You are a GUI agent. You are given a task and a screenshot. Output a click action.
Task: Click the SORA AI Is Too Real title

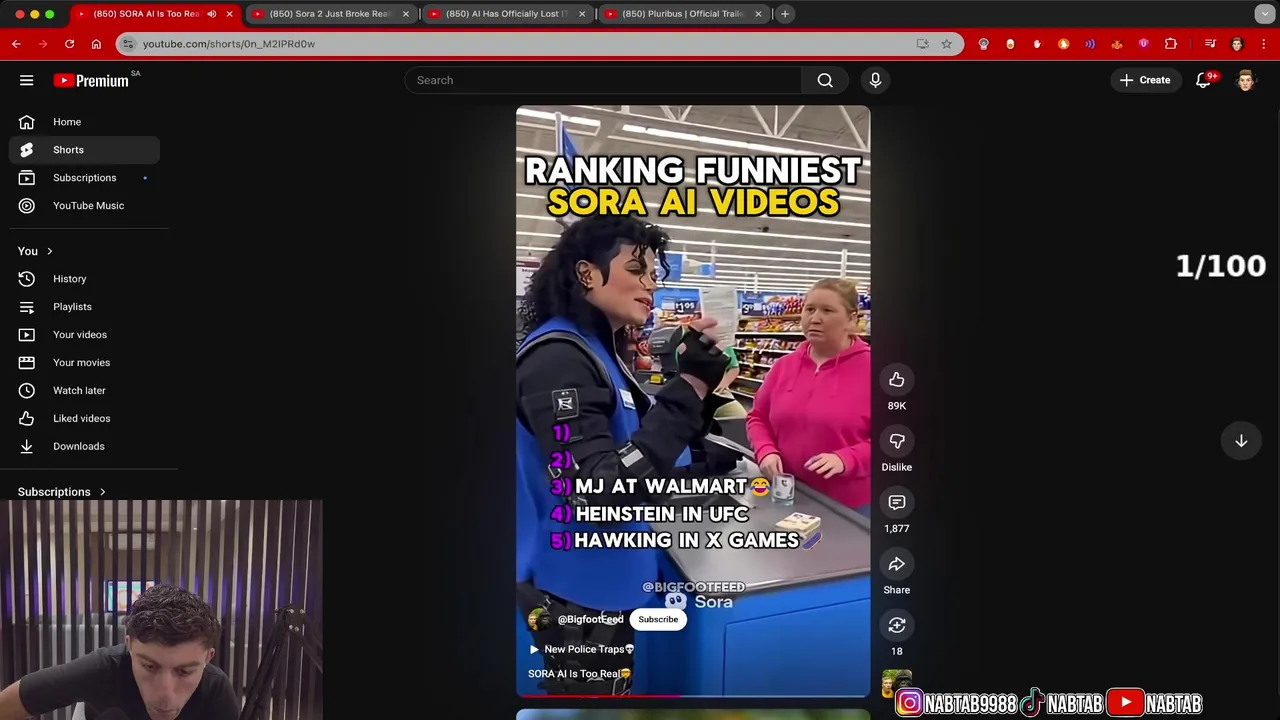pos(579,673)
